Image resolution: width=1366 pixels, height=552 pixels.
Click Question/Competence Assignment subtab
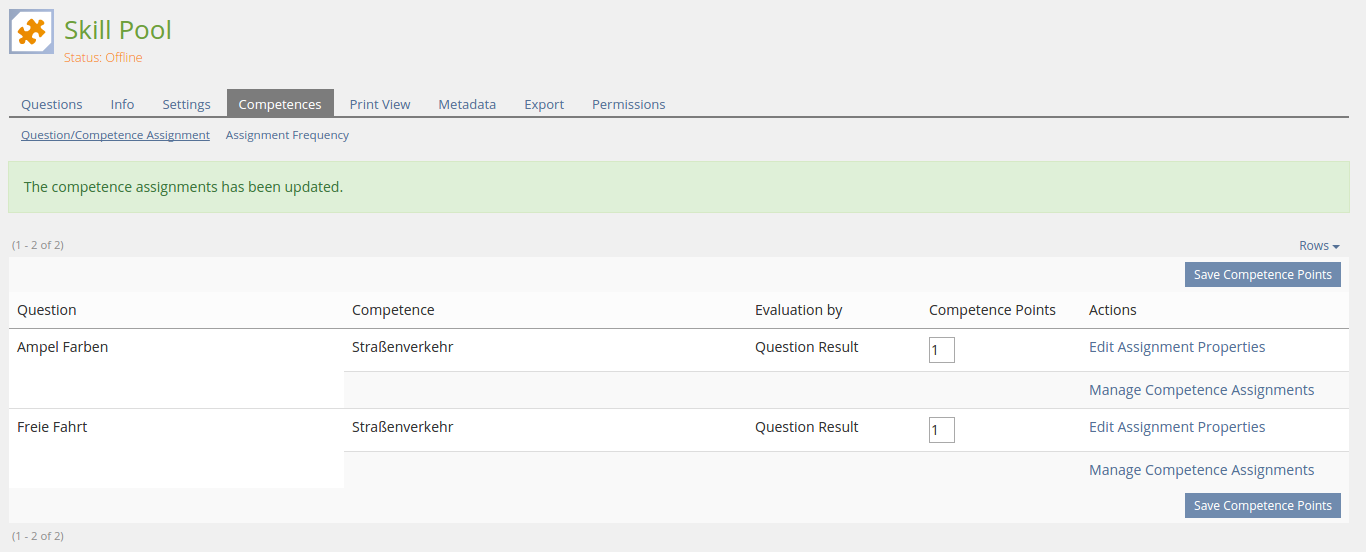(115, 135)
